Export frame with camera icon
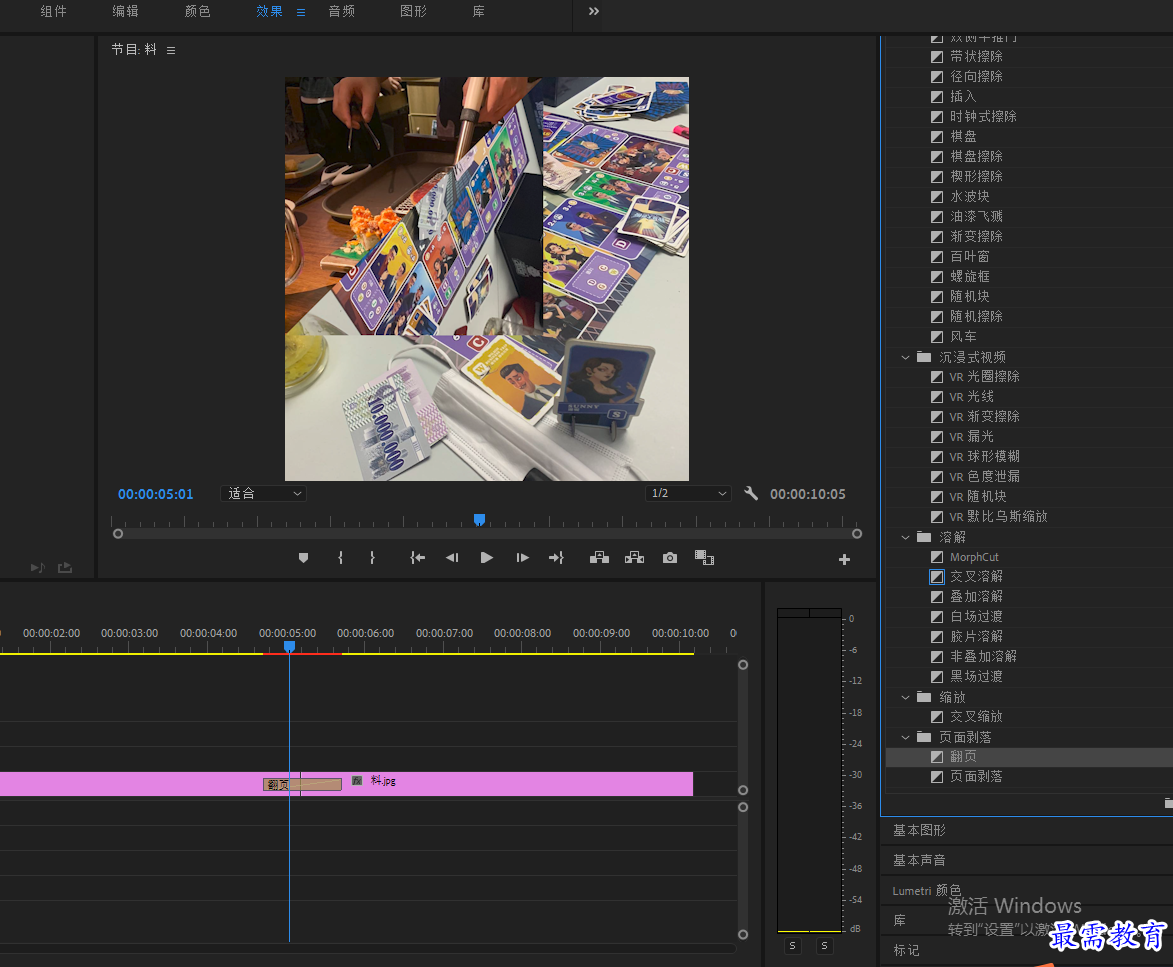1173x967 pixels. pos(670,558)
